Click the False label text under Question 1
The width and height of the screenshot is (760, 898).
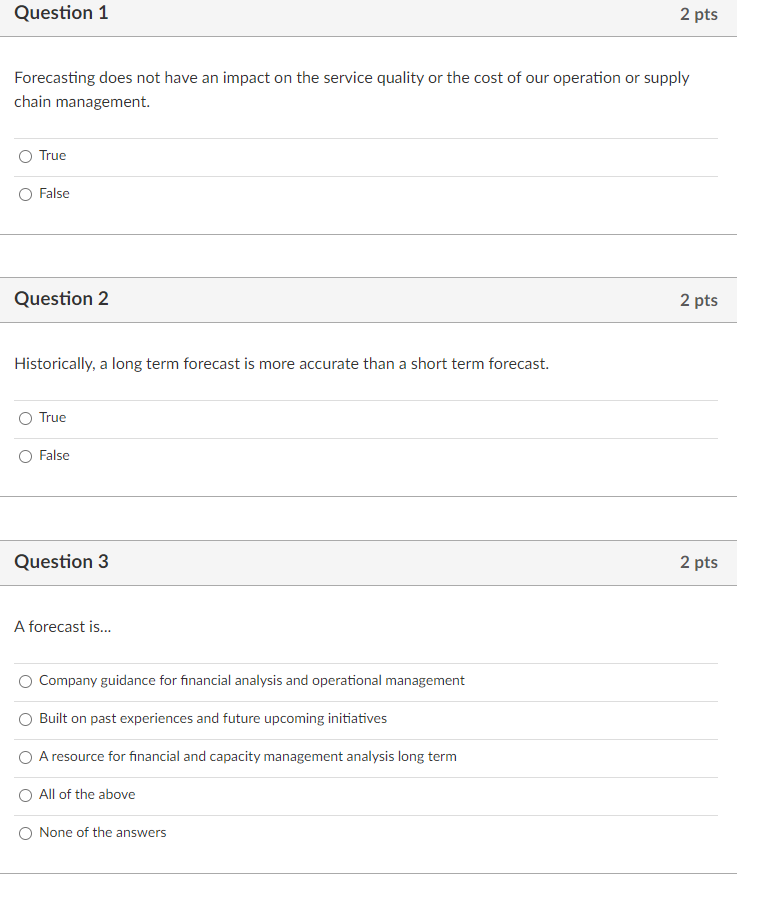[55, 193]
